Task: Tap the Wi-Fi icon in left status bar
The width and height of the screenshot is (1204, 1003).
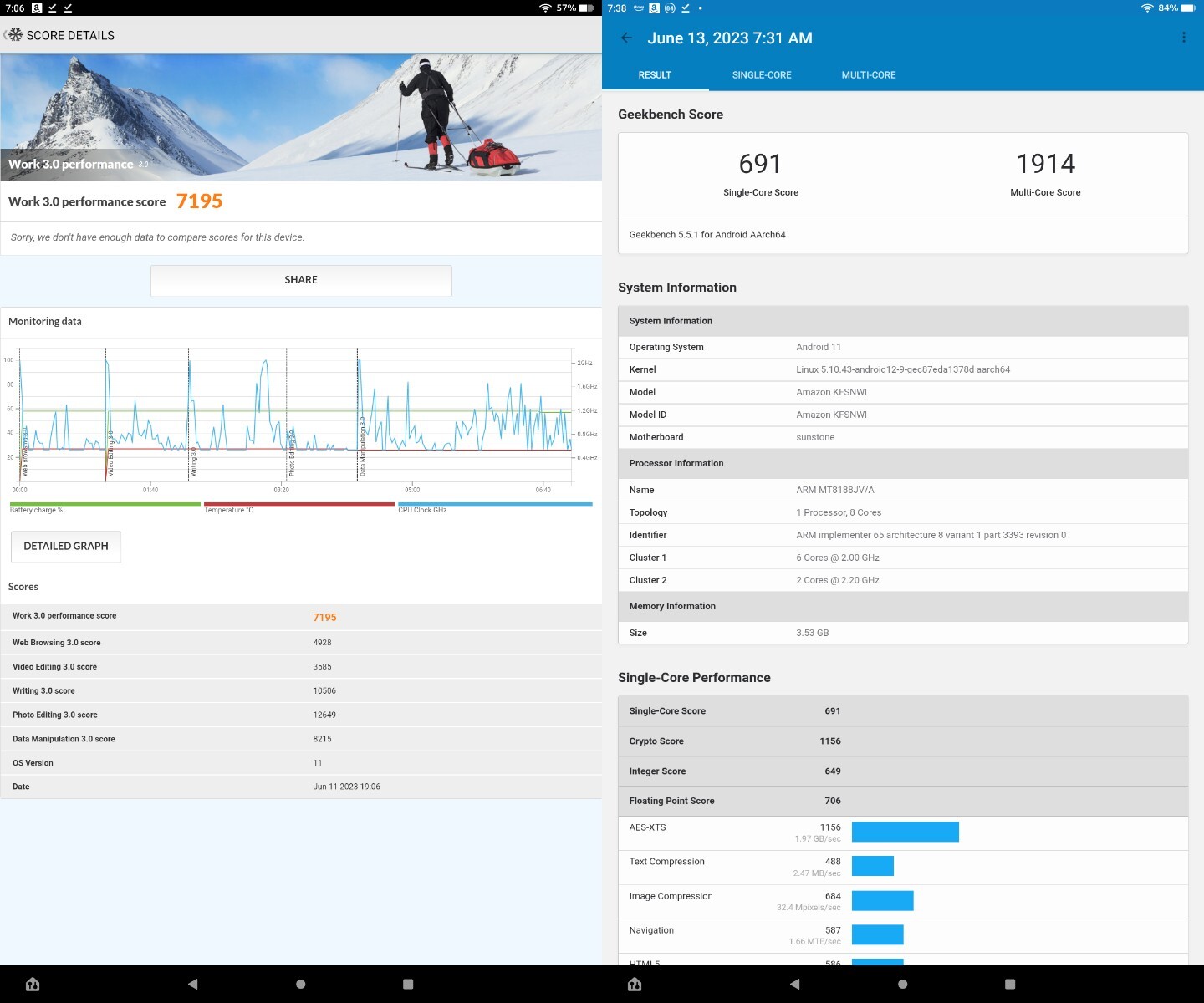Action: click(545, 8)
